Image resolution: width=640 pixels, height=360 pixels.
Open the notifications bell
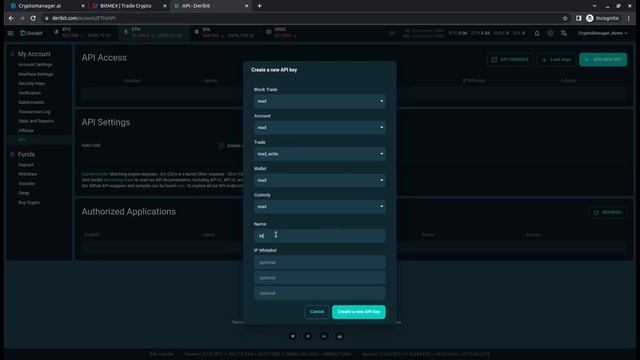(x=537, y=33)
